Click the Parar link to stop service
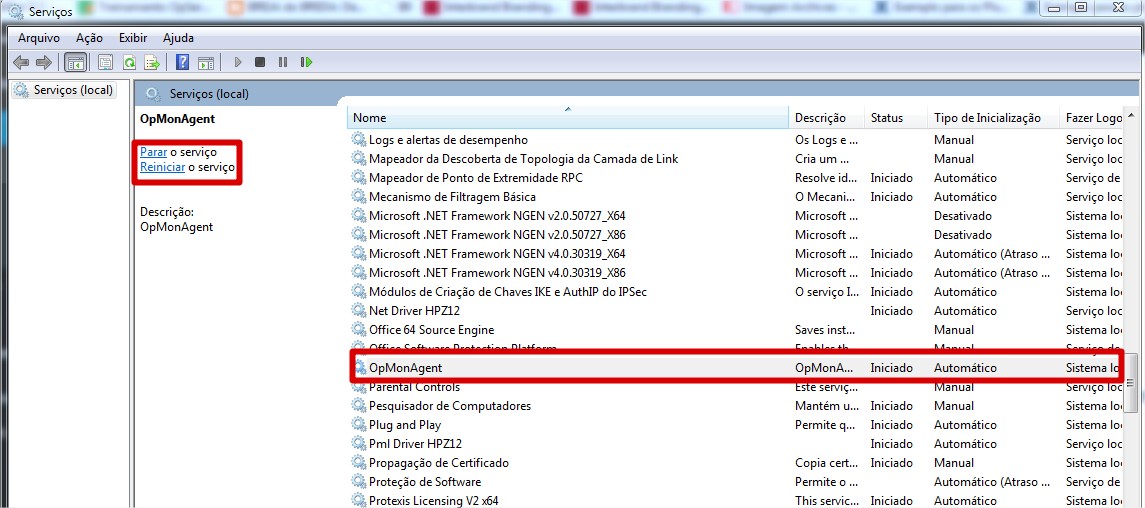1145x508 pixels. click(x=153, y=152)
